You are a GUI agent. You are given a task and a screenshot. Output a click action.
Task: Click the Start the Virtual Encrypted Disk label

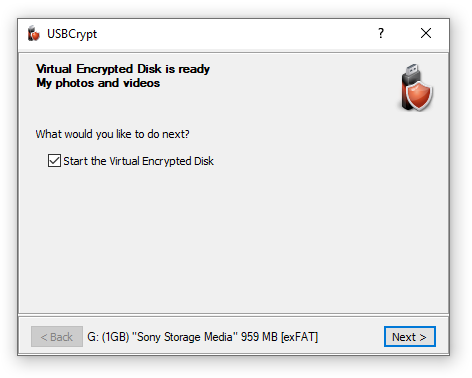(x=138, y=161)
